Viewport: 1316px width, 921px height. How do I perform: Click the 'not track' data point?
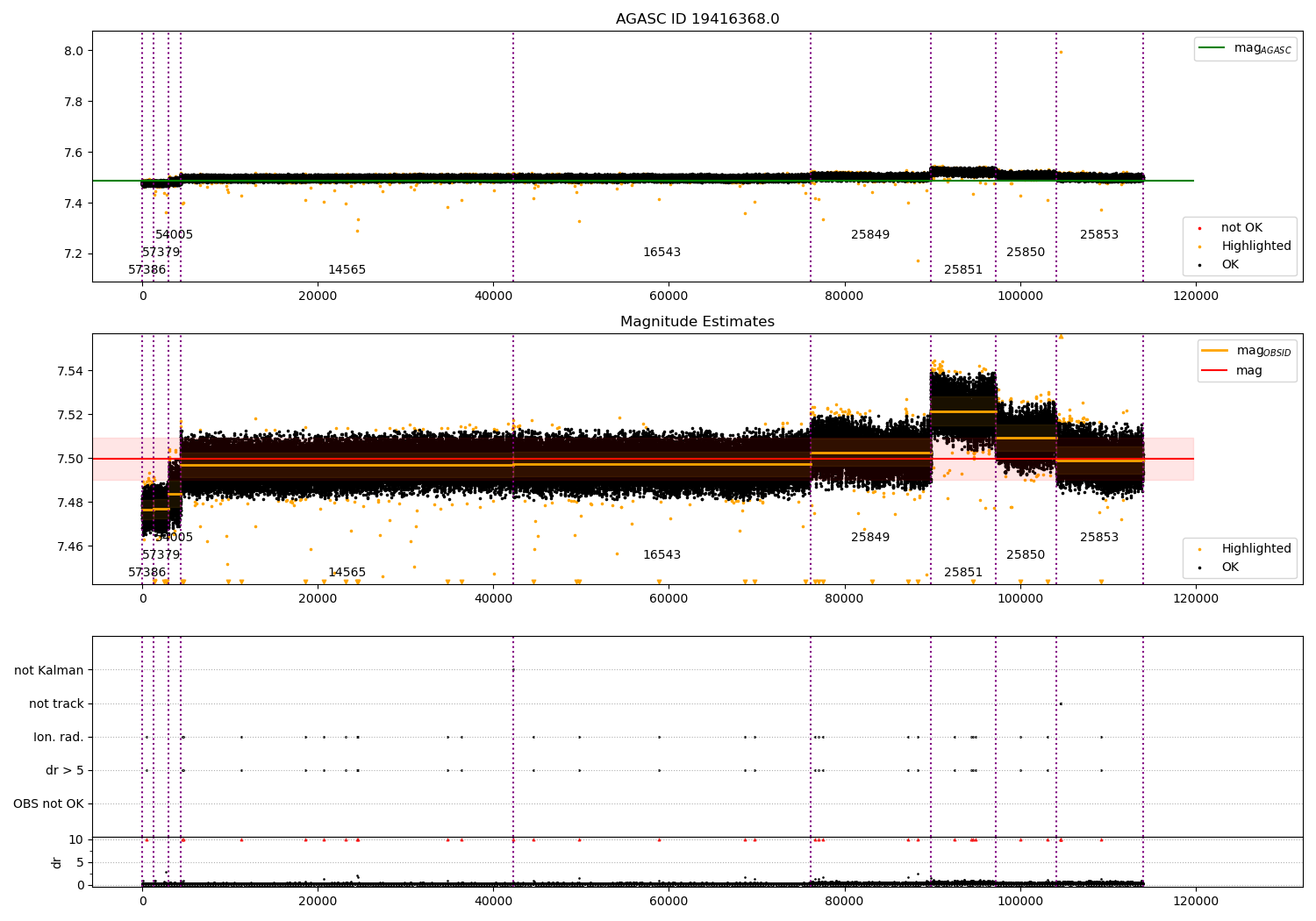coord(1061,703)
